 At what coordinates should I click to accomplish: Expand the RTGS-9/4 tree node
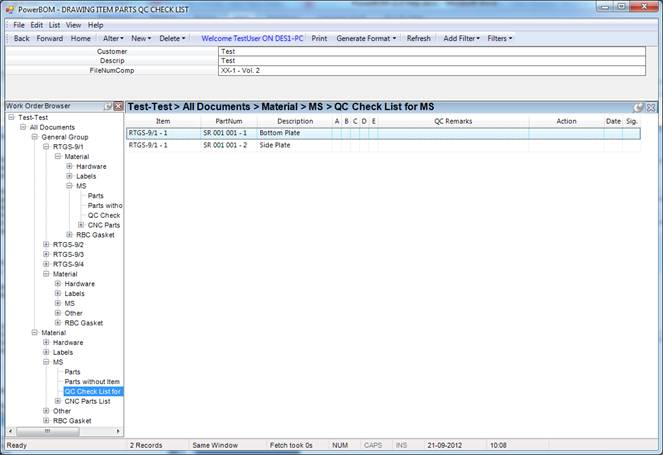pyautogui.click(x=46, y=264)
